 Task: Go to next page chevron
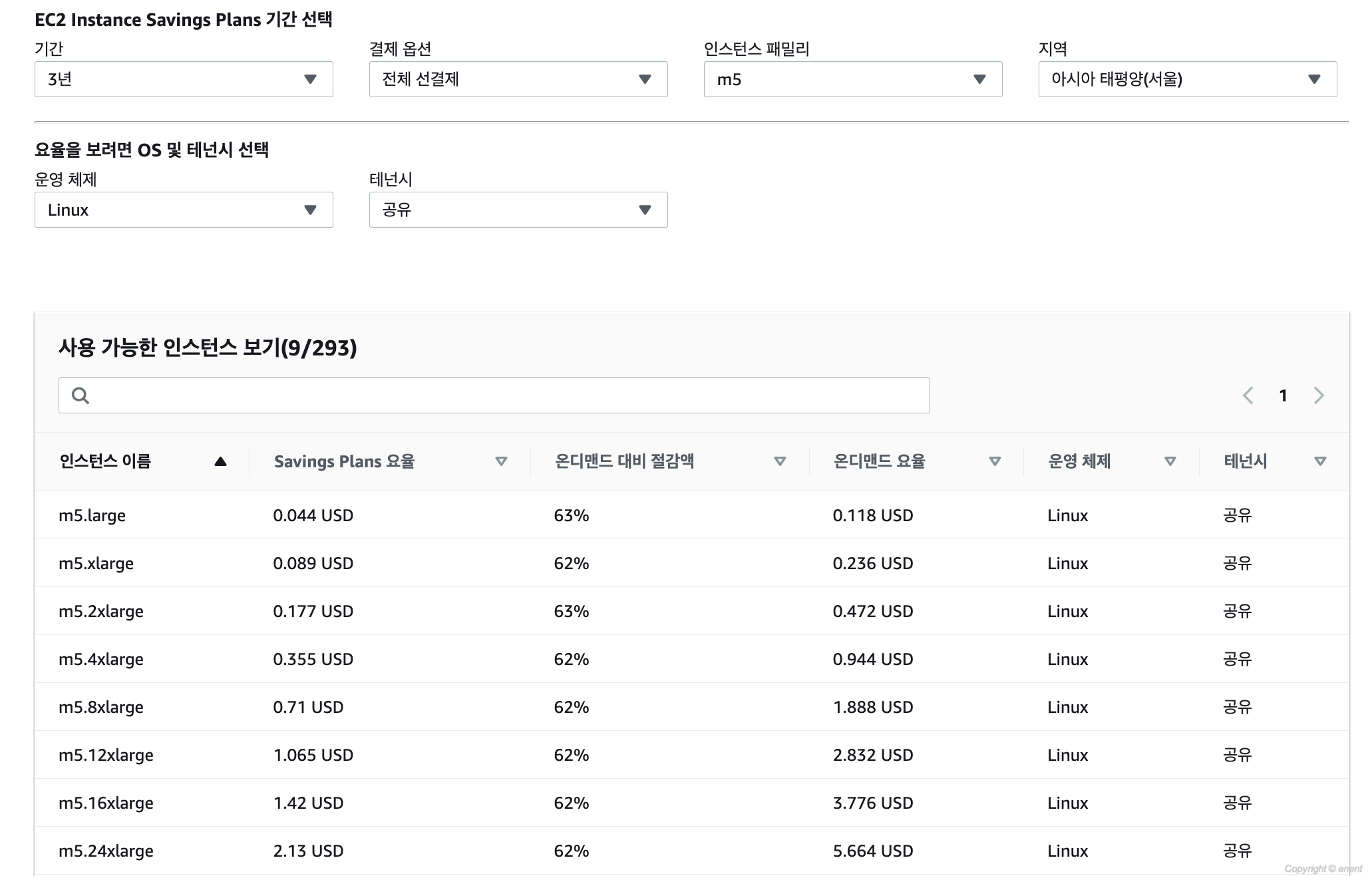point(1319,395)
